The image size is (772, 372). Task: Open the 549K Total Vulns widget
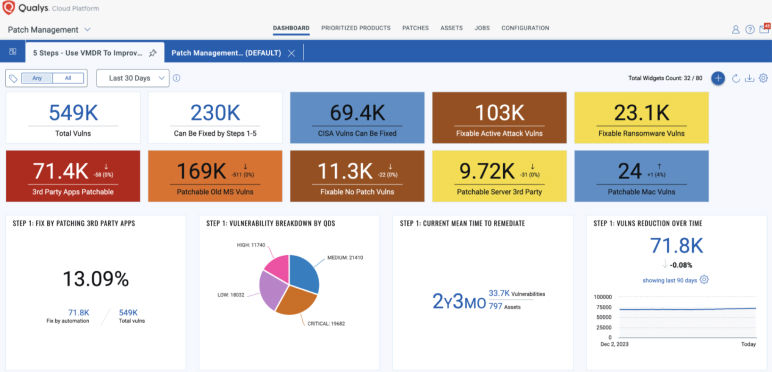73,118
